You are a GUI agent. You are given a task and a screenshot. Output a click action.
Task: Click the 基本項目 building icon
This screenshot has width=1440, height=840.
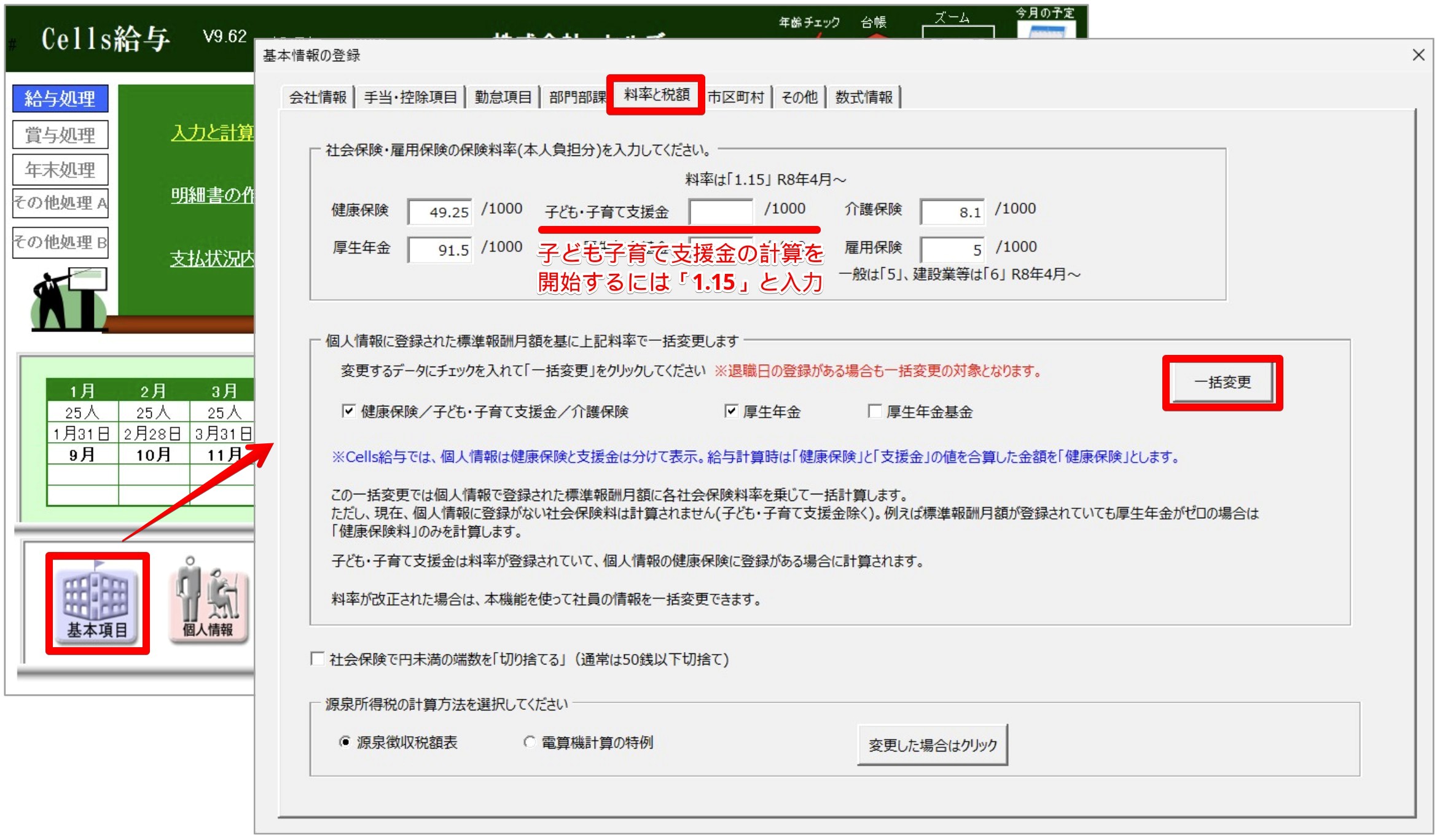(96, 601)
